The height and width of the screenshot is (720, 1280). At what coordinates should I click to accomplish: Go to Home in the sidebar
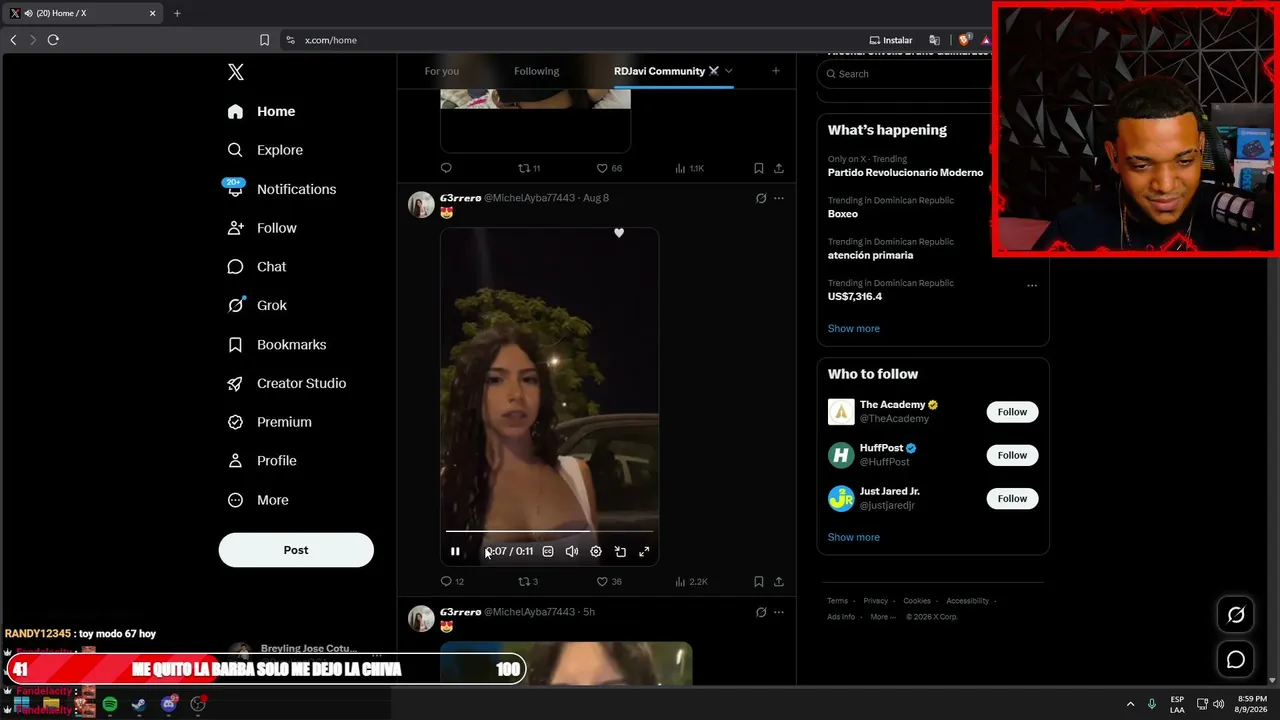point(261,111)
